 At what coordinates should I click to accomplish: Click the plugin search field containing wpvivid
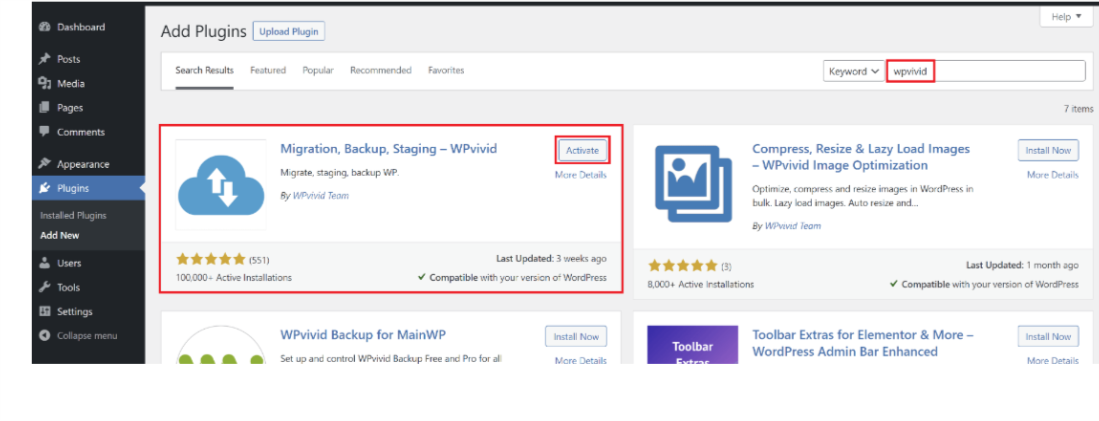point(985,71)
